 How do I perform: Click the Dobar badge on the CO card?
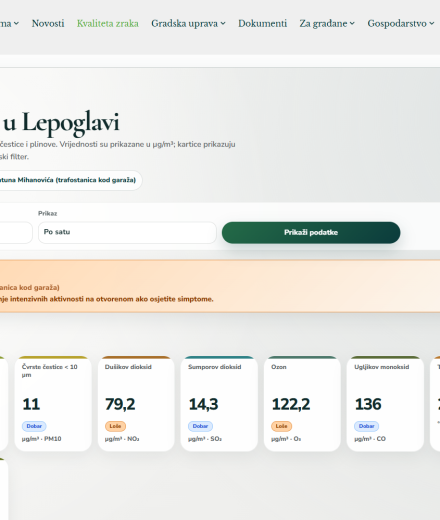367,426
